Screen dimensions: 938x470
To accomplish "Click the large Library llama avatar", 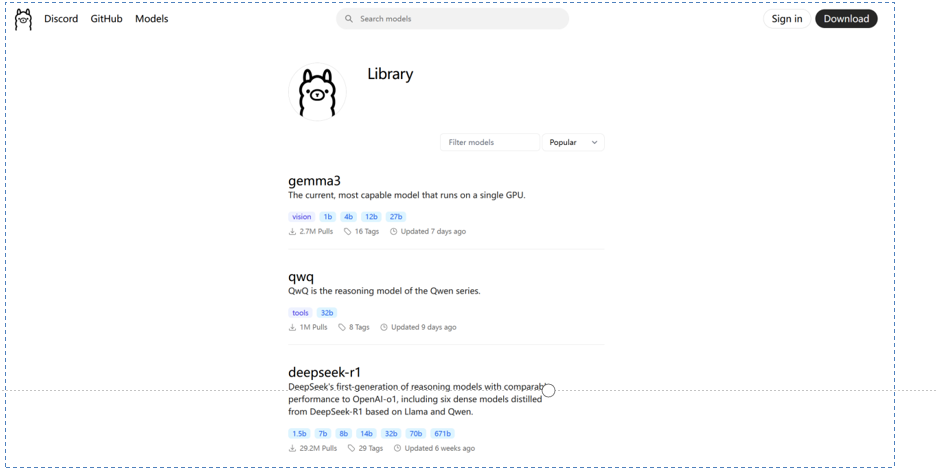I will pos(317,92).
